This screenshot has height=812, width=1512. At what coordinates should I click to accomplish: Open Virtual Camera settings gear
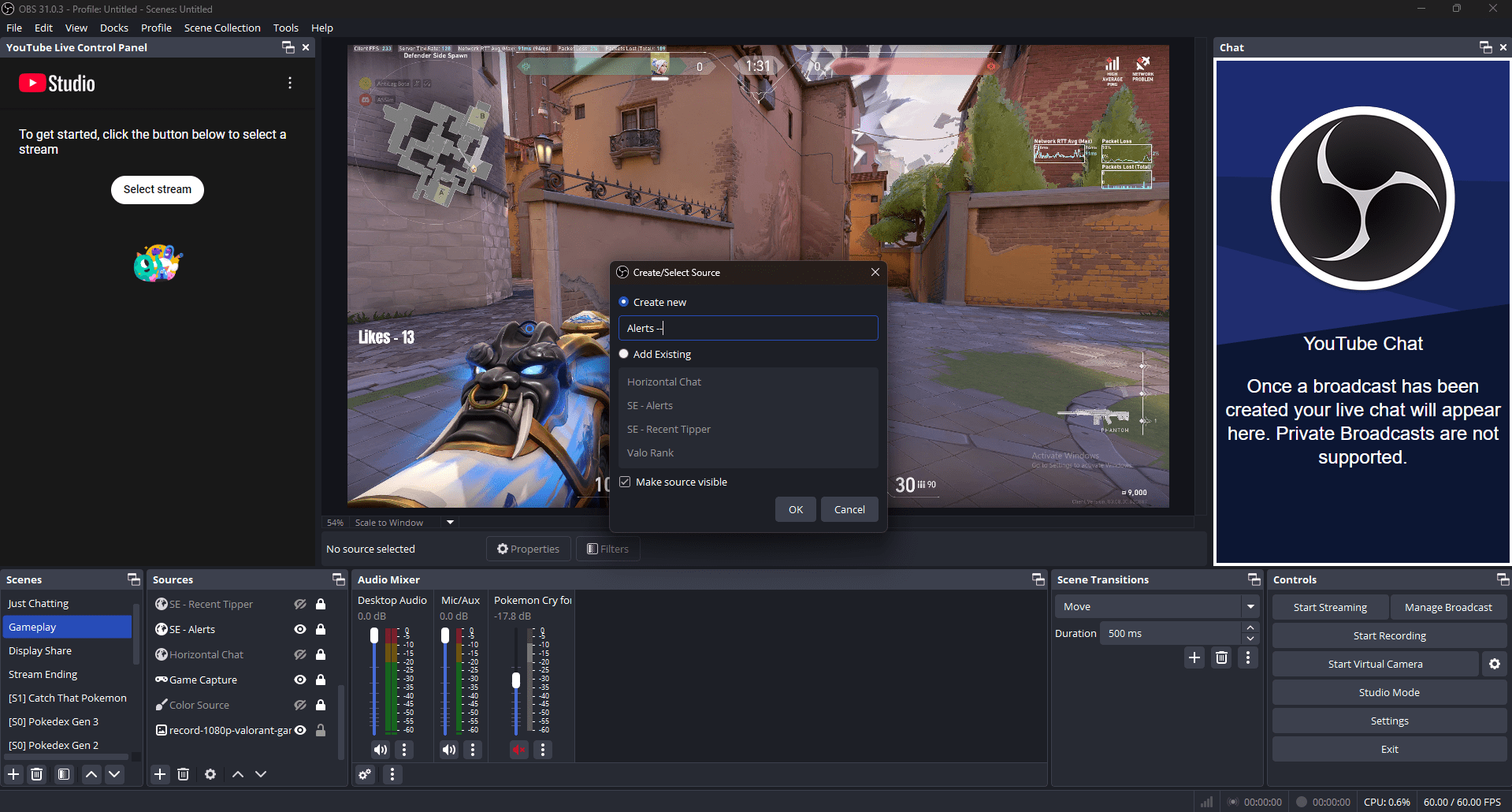(1494, 664)
